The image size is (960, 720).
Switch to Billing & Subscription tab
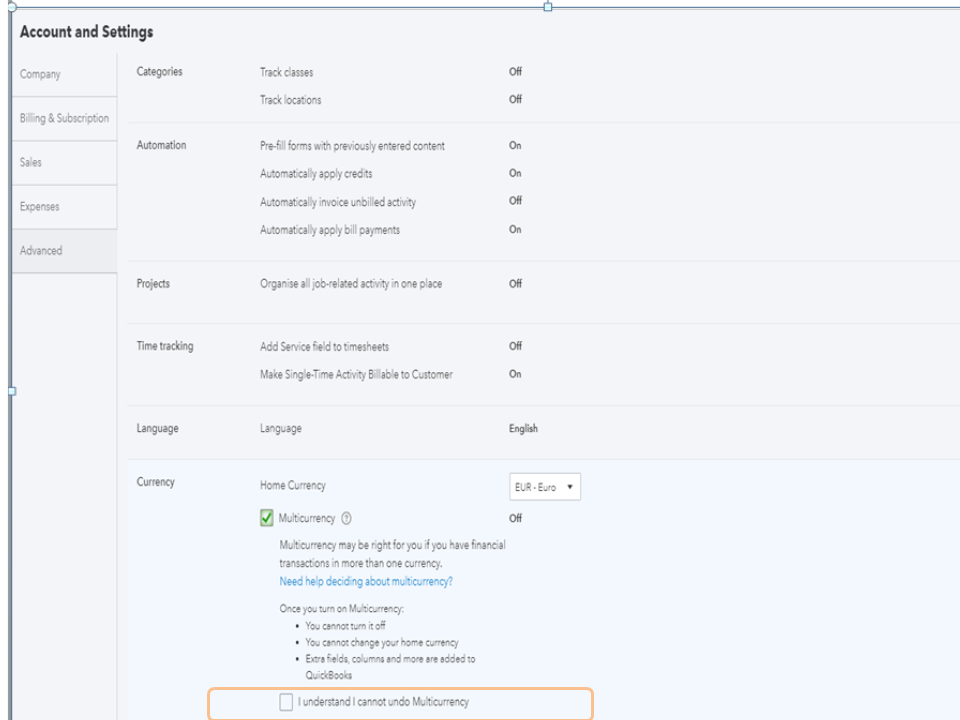[x=64, y=118]
